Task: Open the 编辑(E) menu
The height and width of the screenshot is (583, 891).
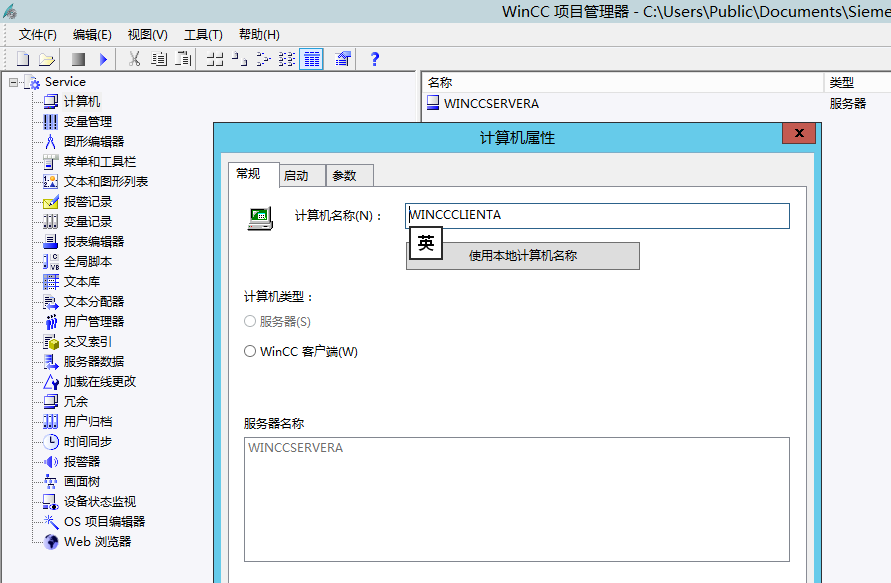Action: [x=89, y=33]
